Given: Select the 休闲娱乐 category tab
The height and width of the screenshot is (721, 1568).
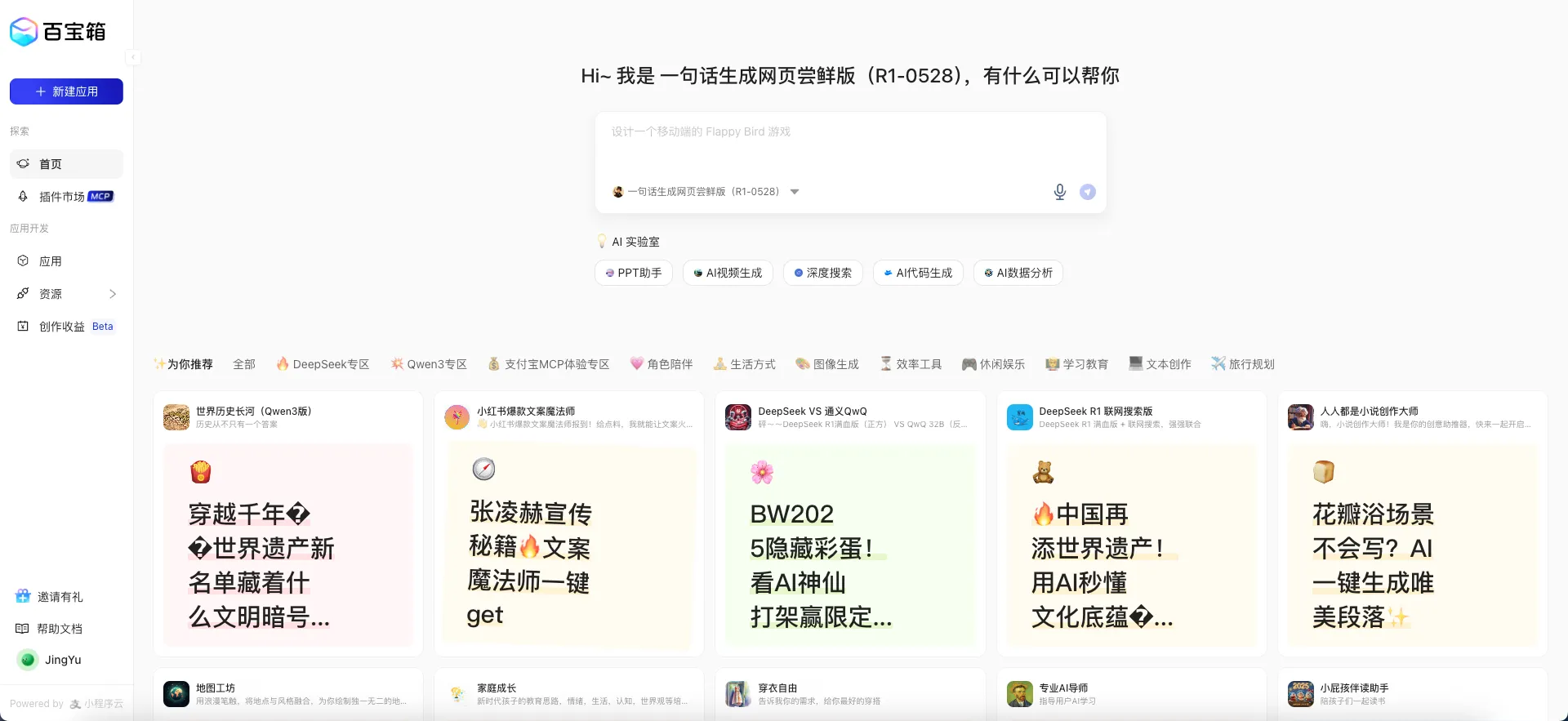Looking at the screenshot, I should coord(994,364).
